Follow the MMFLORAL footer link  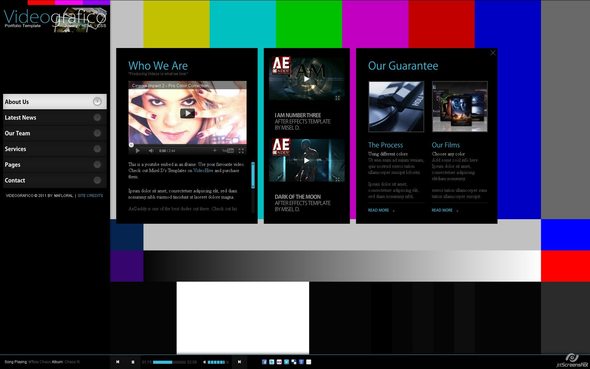point(64,196)
